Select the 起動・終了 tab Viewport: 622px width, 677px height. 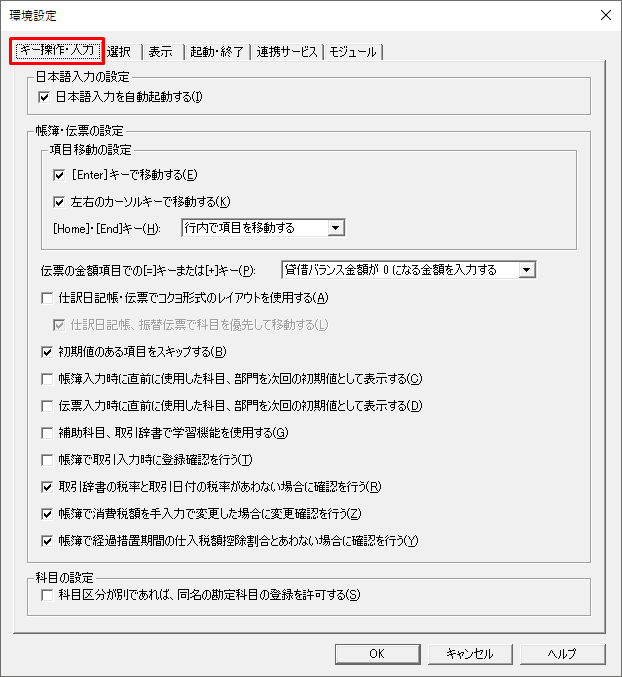(x=217, y=52)
